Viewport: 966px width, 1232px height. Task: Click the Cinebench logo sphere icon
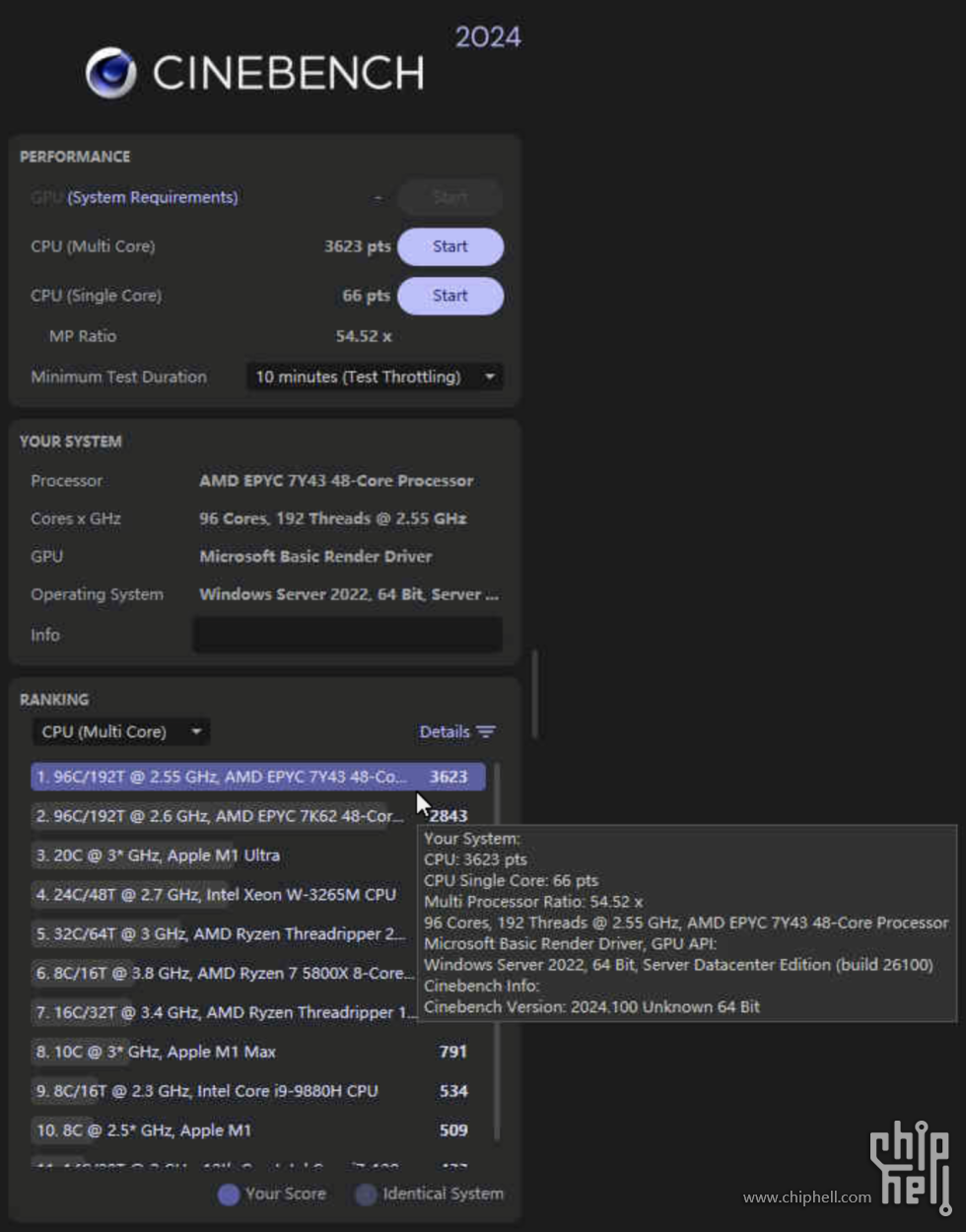coord(110,73)
